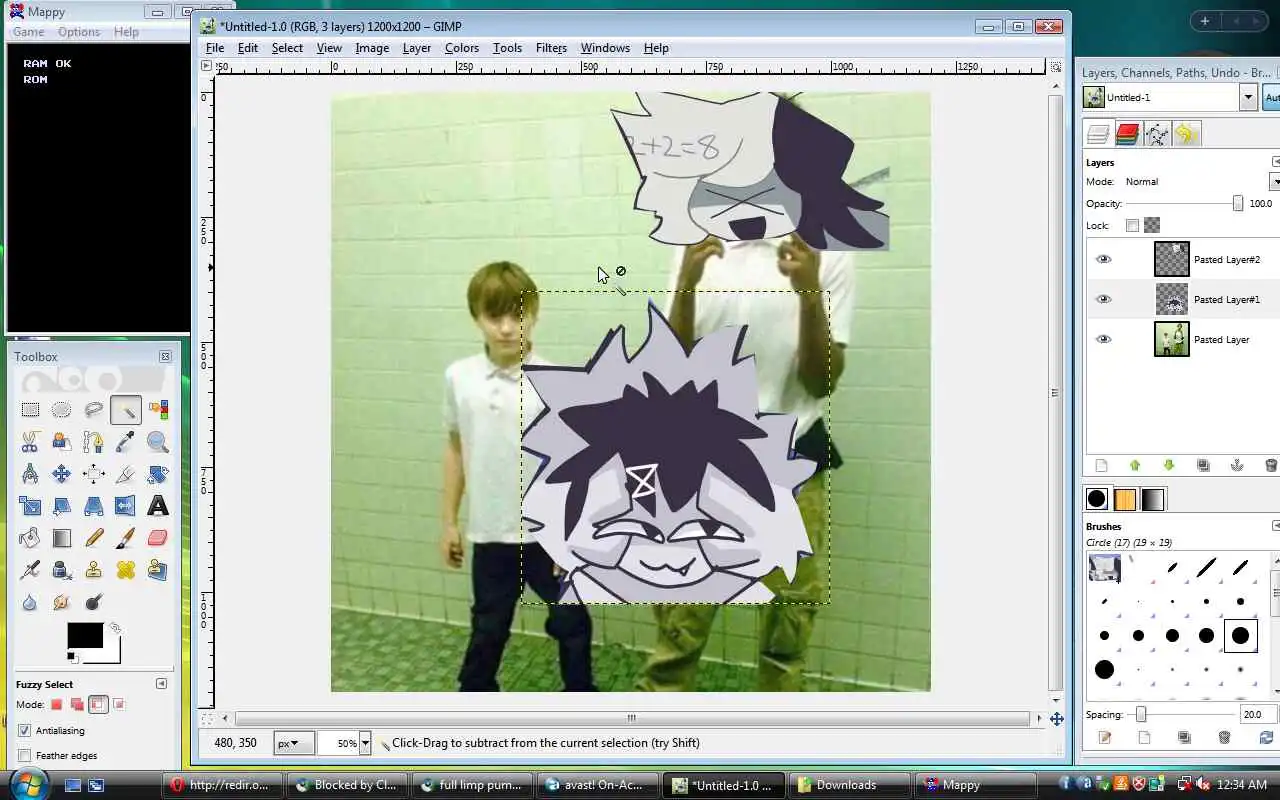Toggle the Antialiasing checkbox
This screenshot has height=800, width=1280.
coord(25,730)
